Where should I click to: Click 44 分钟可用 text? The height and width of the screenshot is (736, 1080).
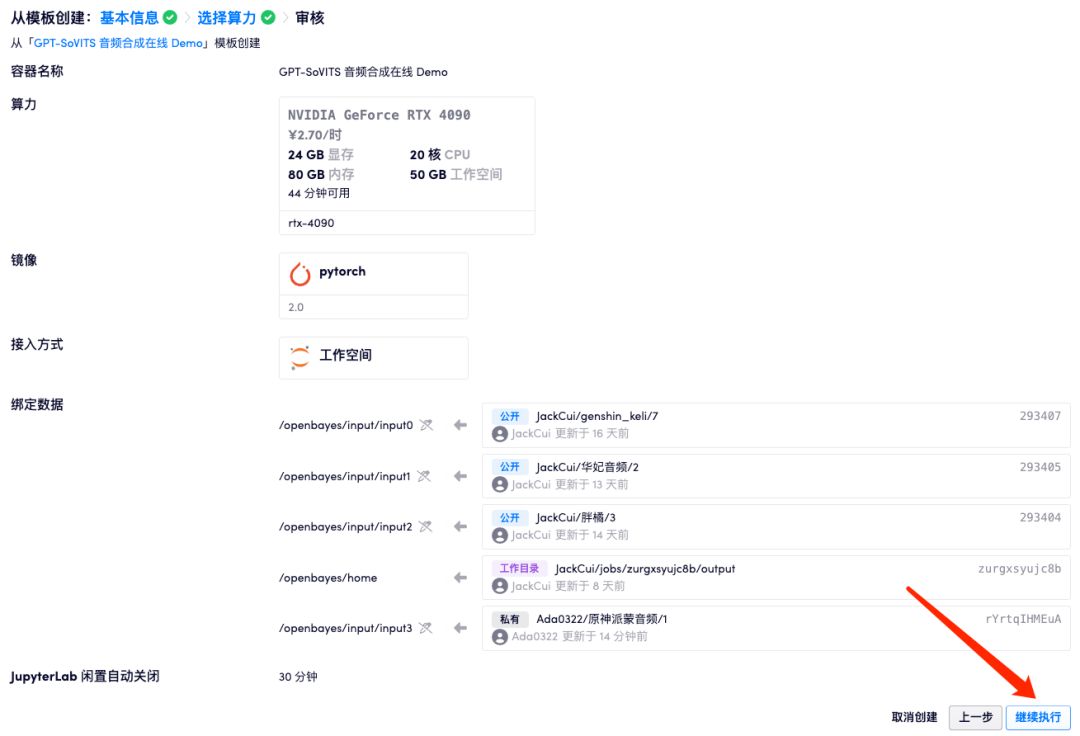(x=319, y=193)
